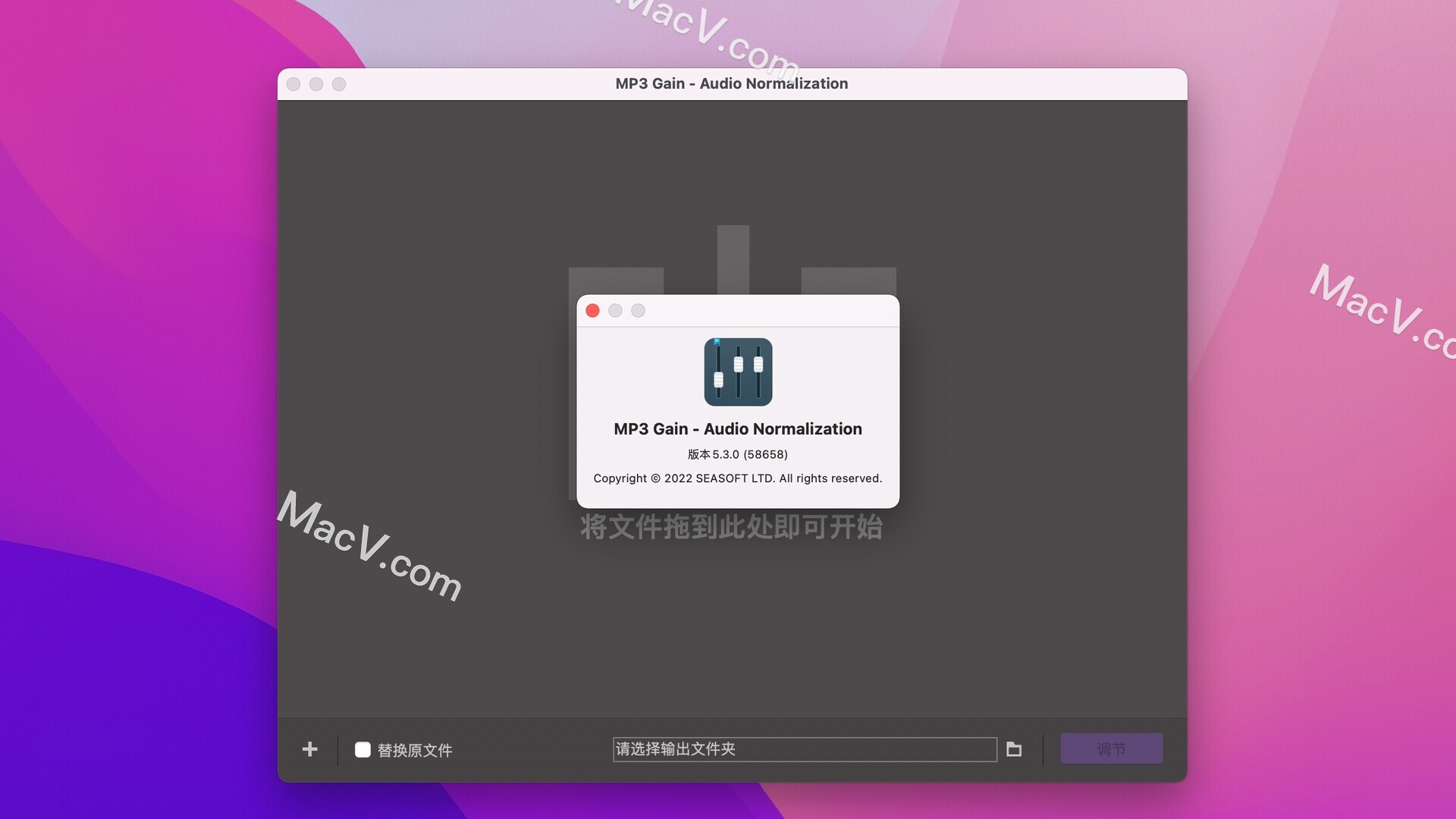Screen dimensions: 1456x819
Task: Click the 调节 button
Action: click(1111, 748)
